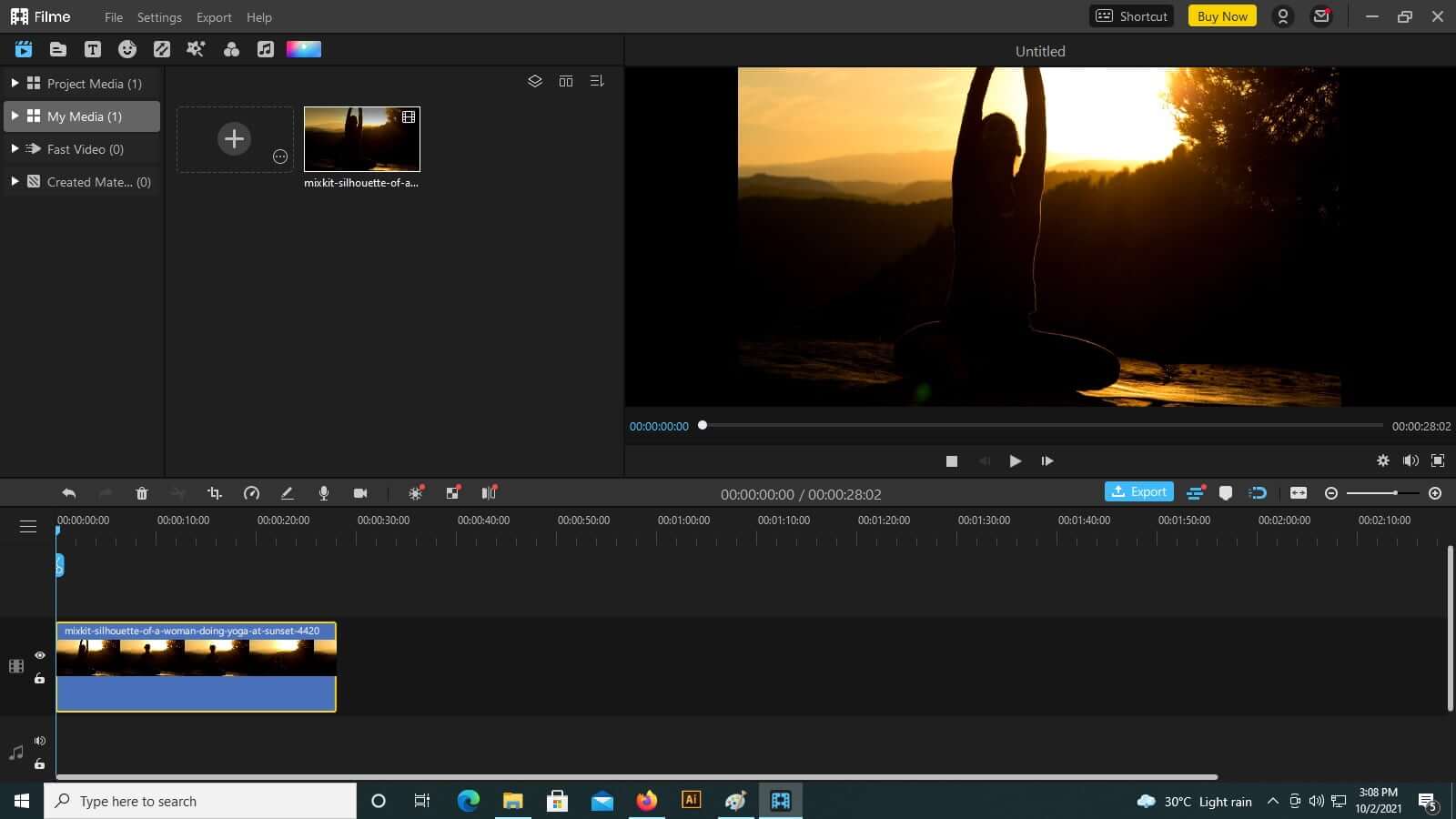Open the Export menu
Image resolution: width=1456 pixels, height=819 pixels.
pos(214,16)
